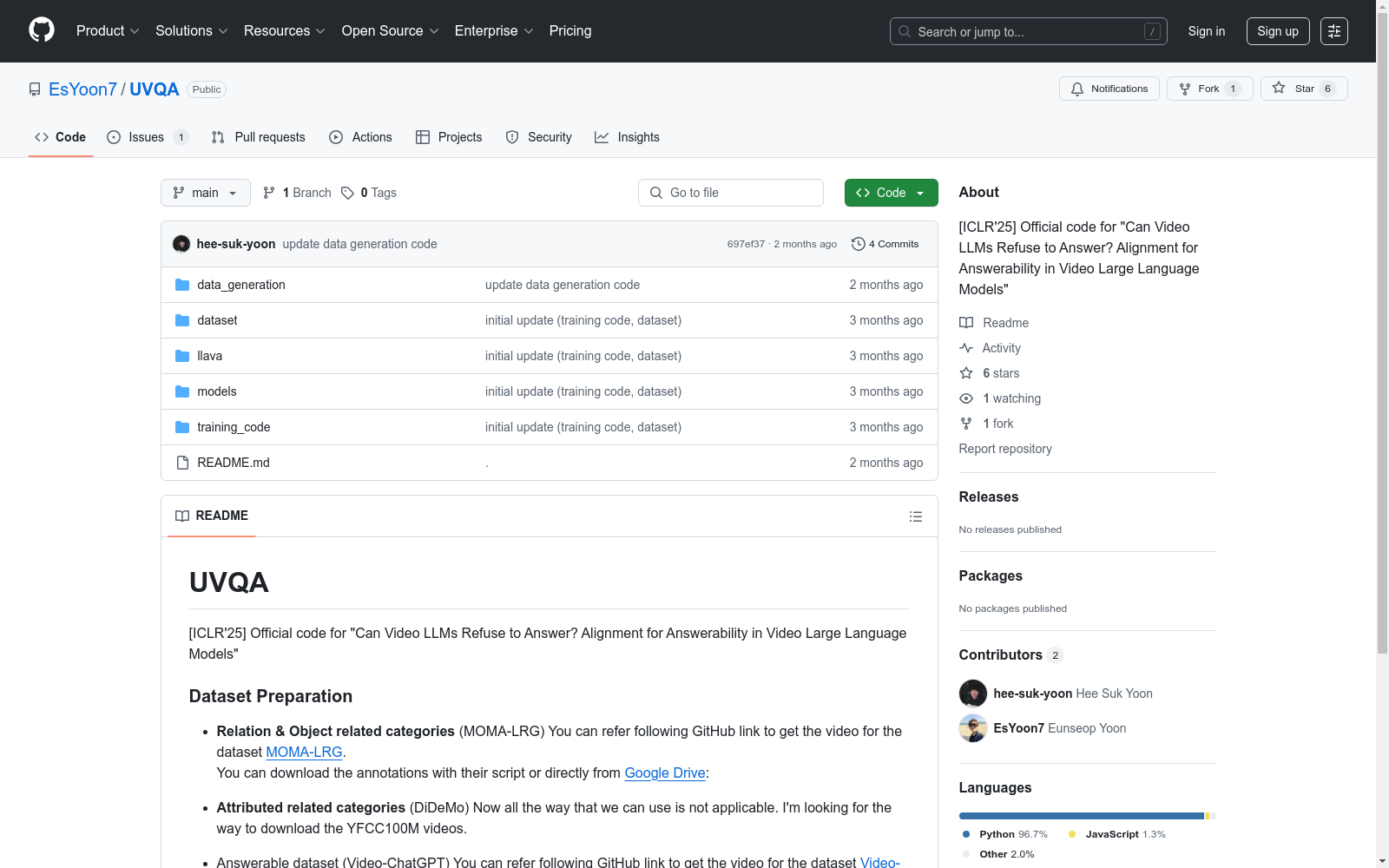
Task: Click the training_code folder icon
Action: pyautogui.click(x=182, y=427)
